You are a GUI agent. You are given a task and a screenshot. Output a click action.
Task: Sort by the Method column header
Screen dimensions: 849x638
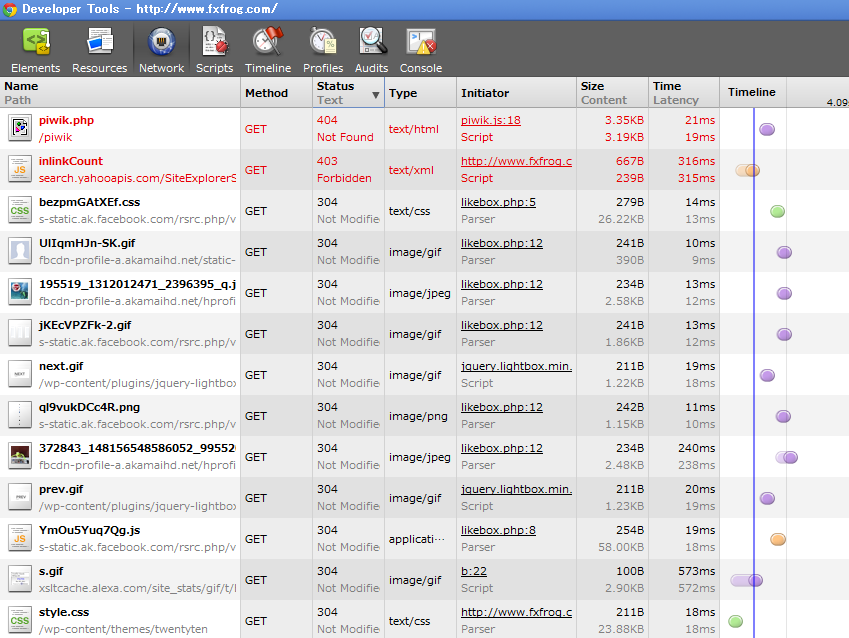(x=266, y=93)
